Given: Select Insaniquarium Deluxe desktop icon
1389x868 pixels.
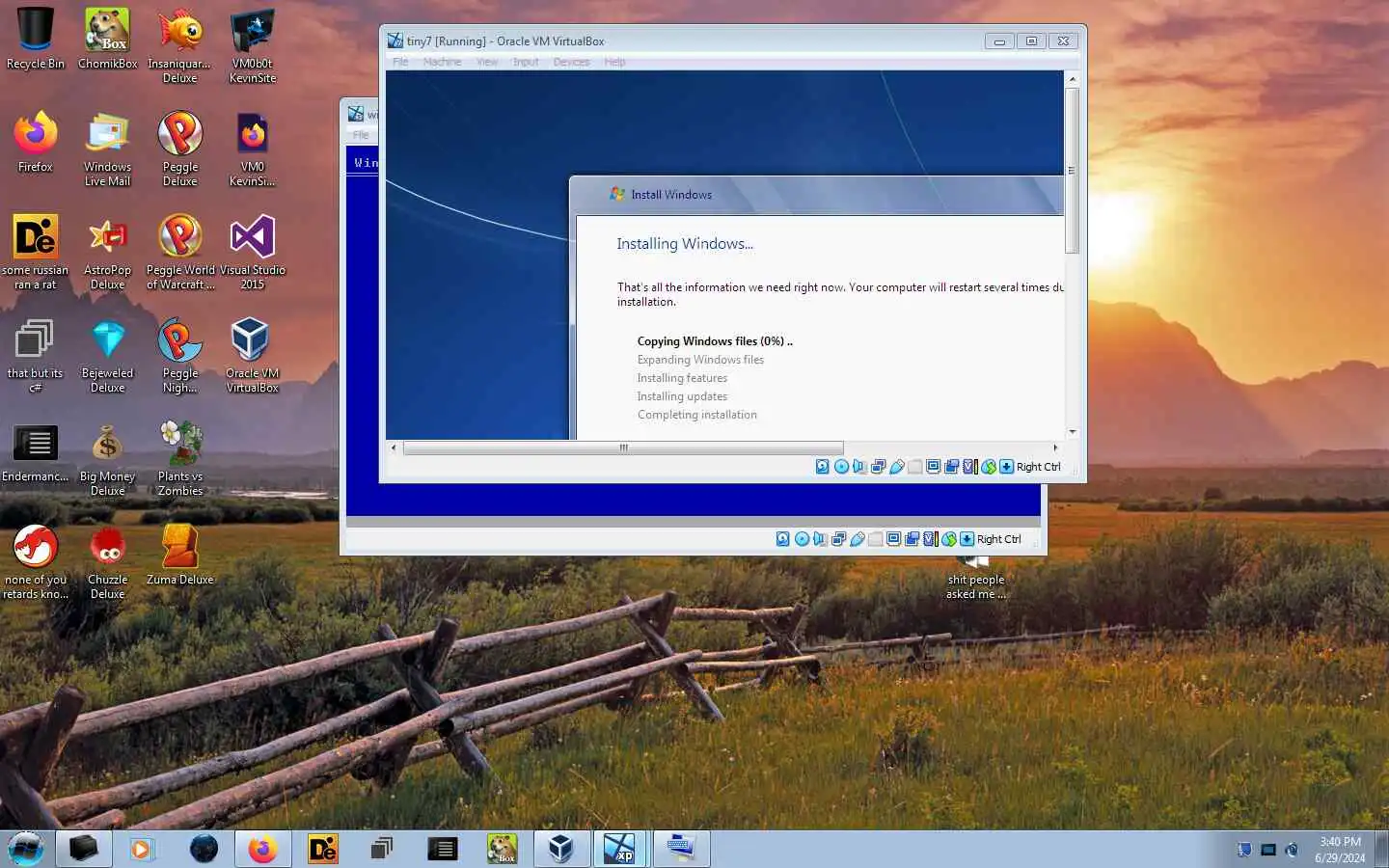Looking at the screenshot, I should pyautogui.click(x=179, y=45).
